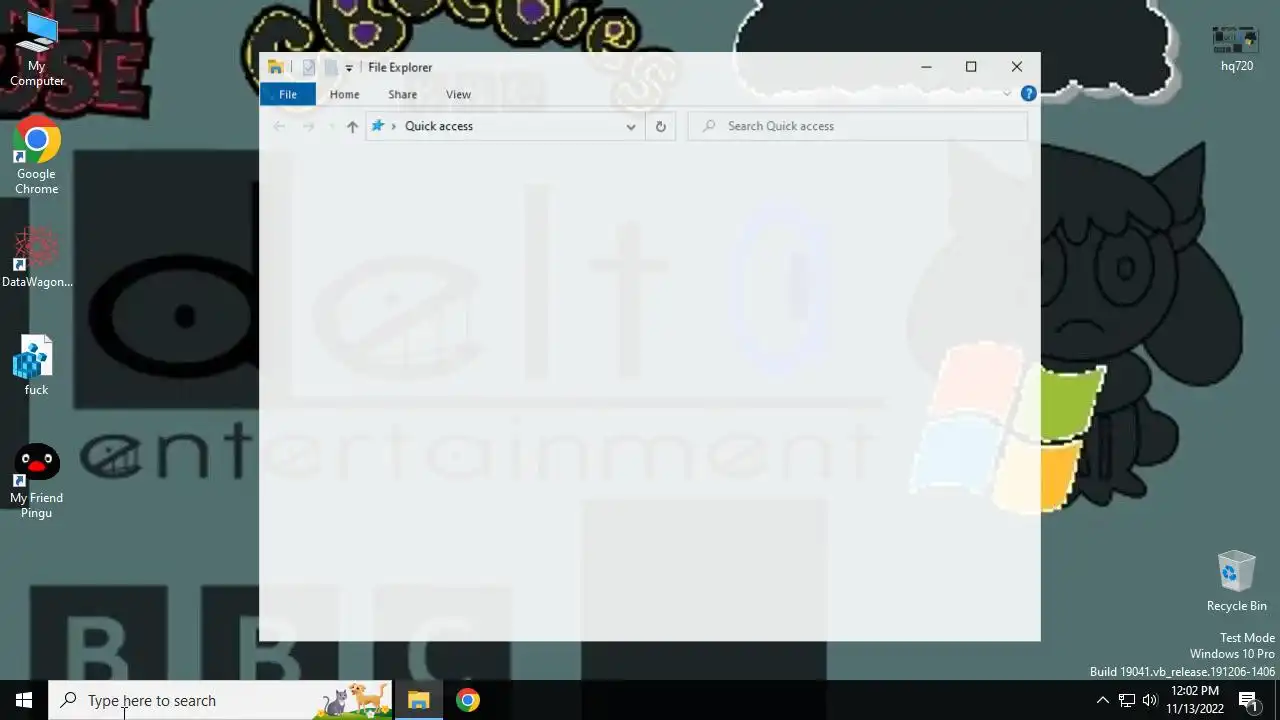Viewport: 1280px width, 720px height.
Task: Click the Properties quick access toolbar icon
Action: coord(309,67)
